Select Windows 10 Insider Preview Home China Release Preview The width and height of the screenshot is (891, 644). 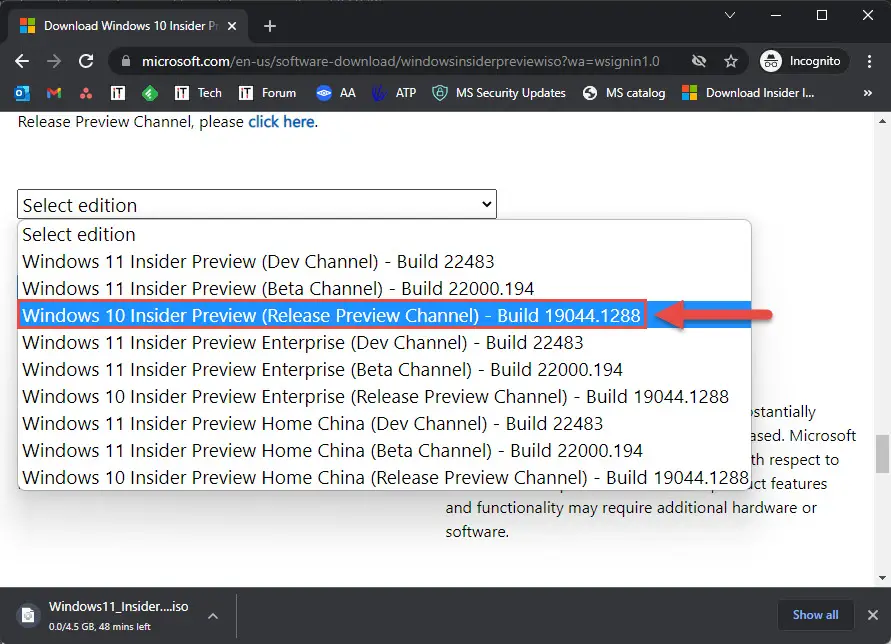click(x=384, y=477)
